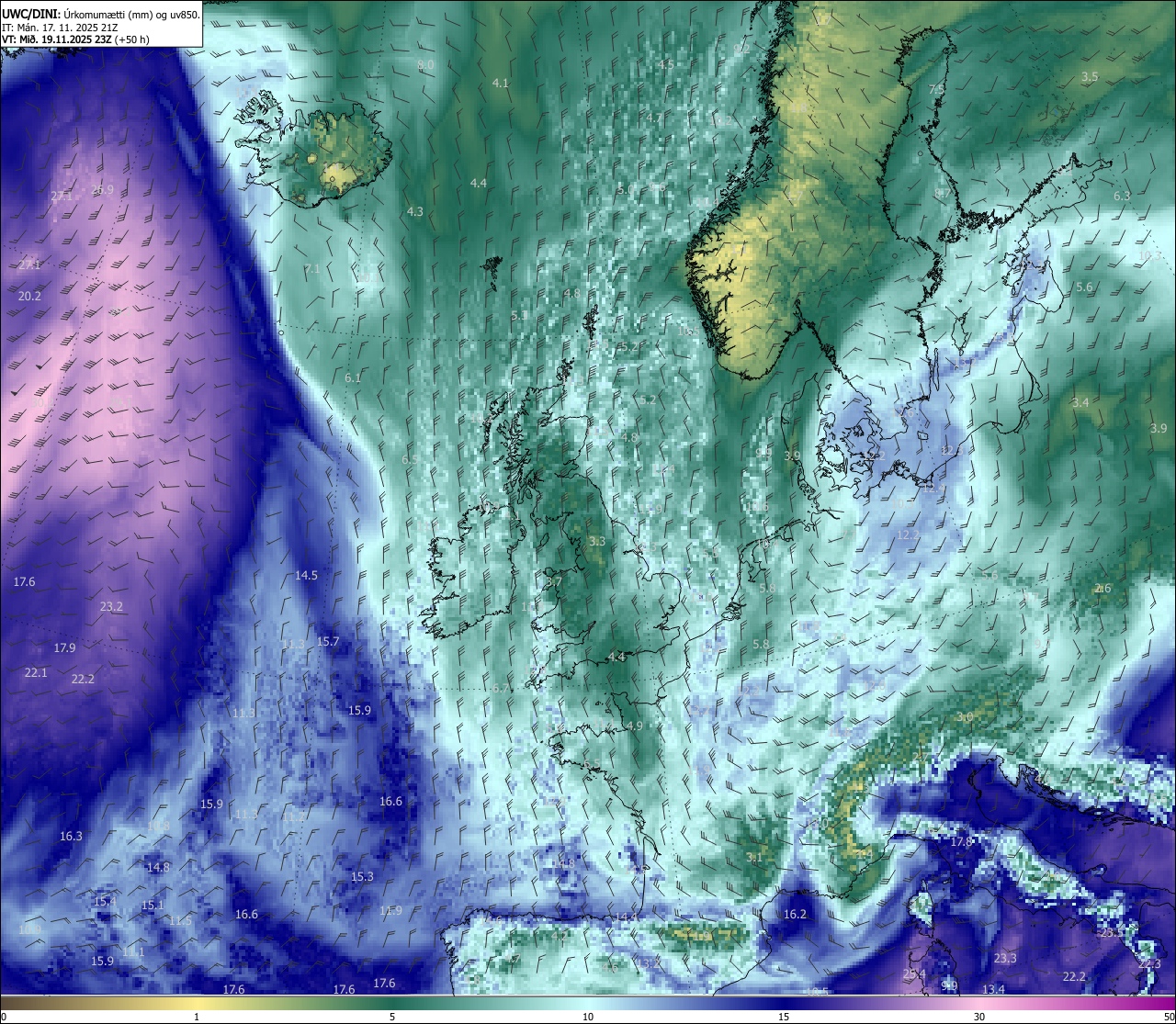The image size is (1176, 1024).
Task: Click the dark navy legend color above the '15' tick
Action: point(784,1002)
